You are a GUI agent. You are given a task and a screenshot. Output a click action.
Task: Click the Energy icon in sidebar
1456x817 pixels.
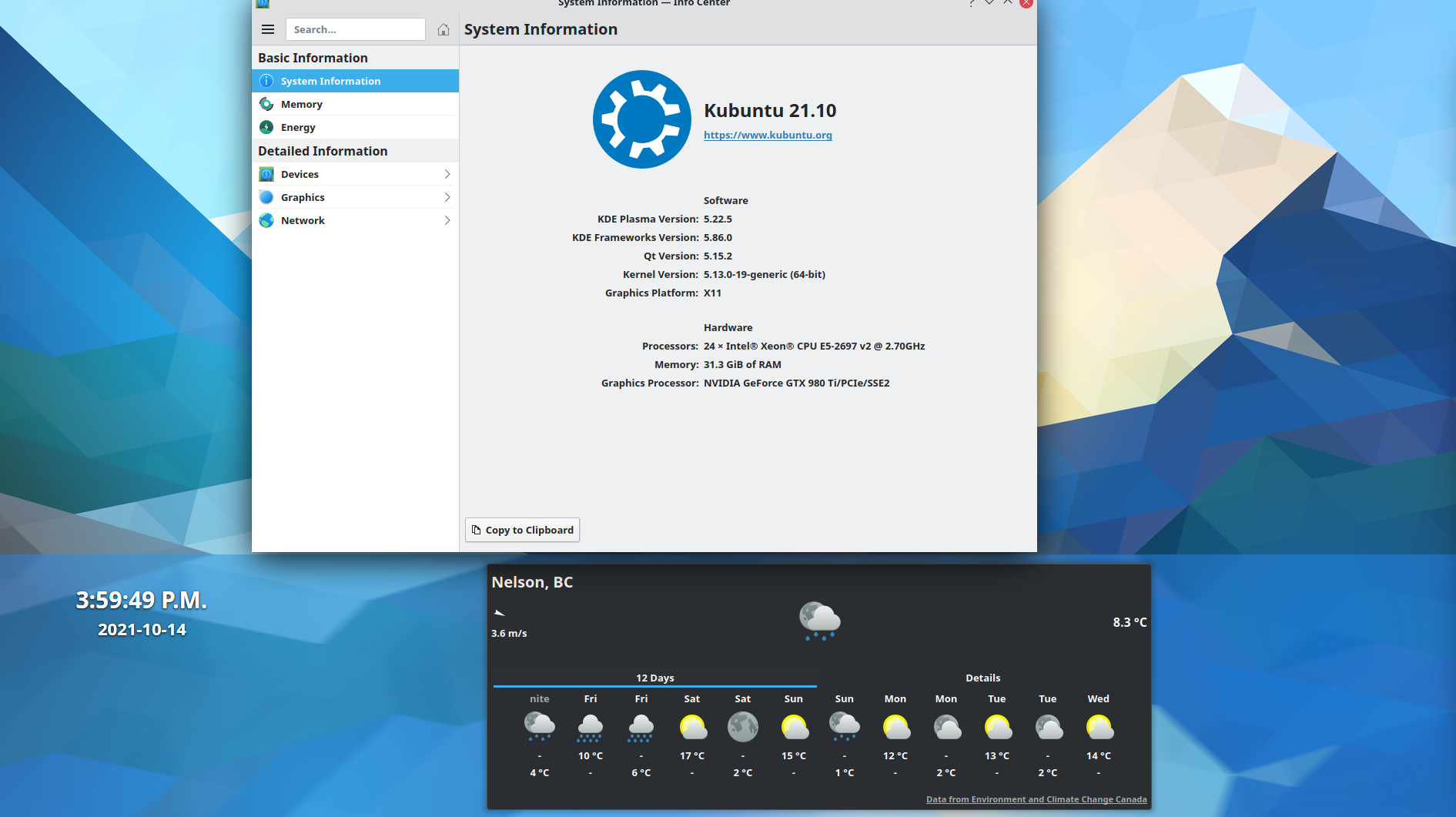(x=266, y=127)
